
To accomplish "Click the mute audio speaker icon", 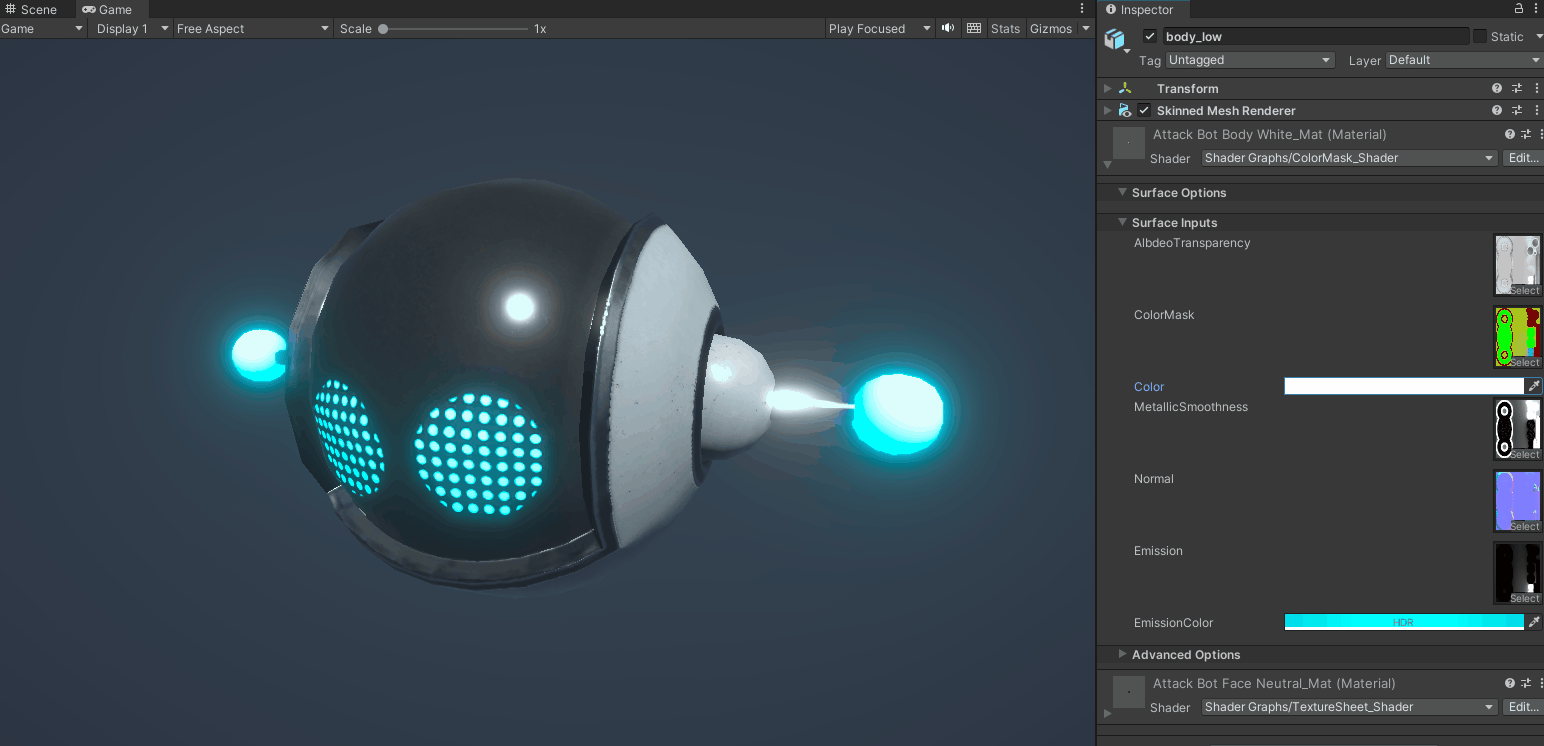I will [x=947, y=28].
